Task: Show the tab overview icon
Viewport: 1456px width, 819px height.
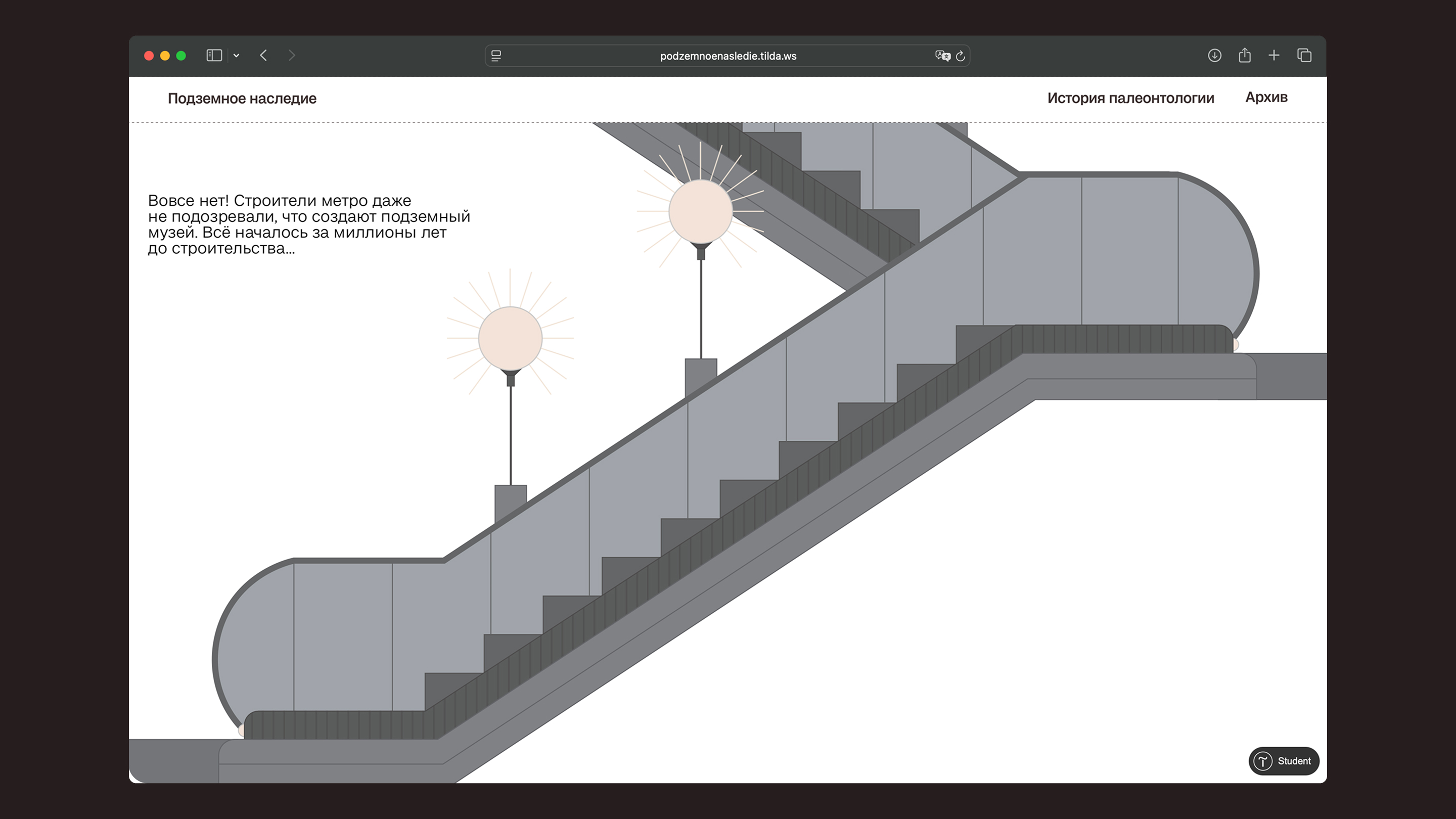Action: pyautogui.click(x=1304, y=56)
